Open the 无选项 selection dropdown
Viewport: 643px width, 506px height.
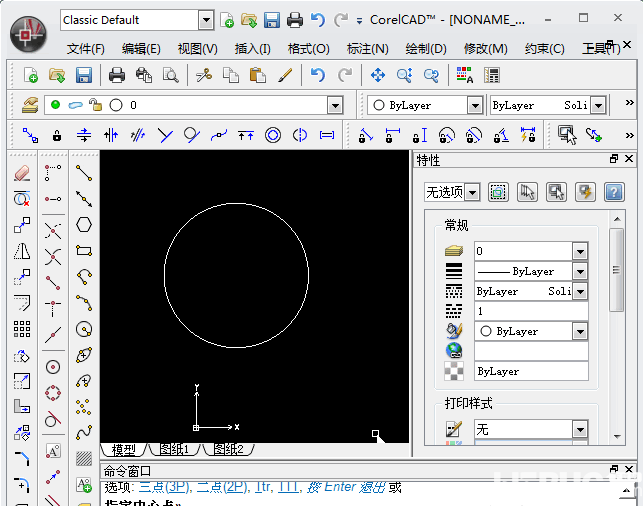[472, 192]
